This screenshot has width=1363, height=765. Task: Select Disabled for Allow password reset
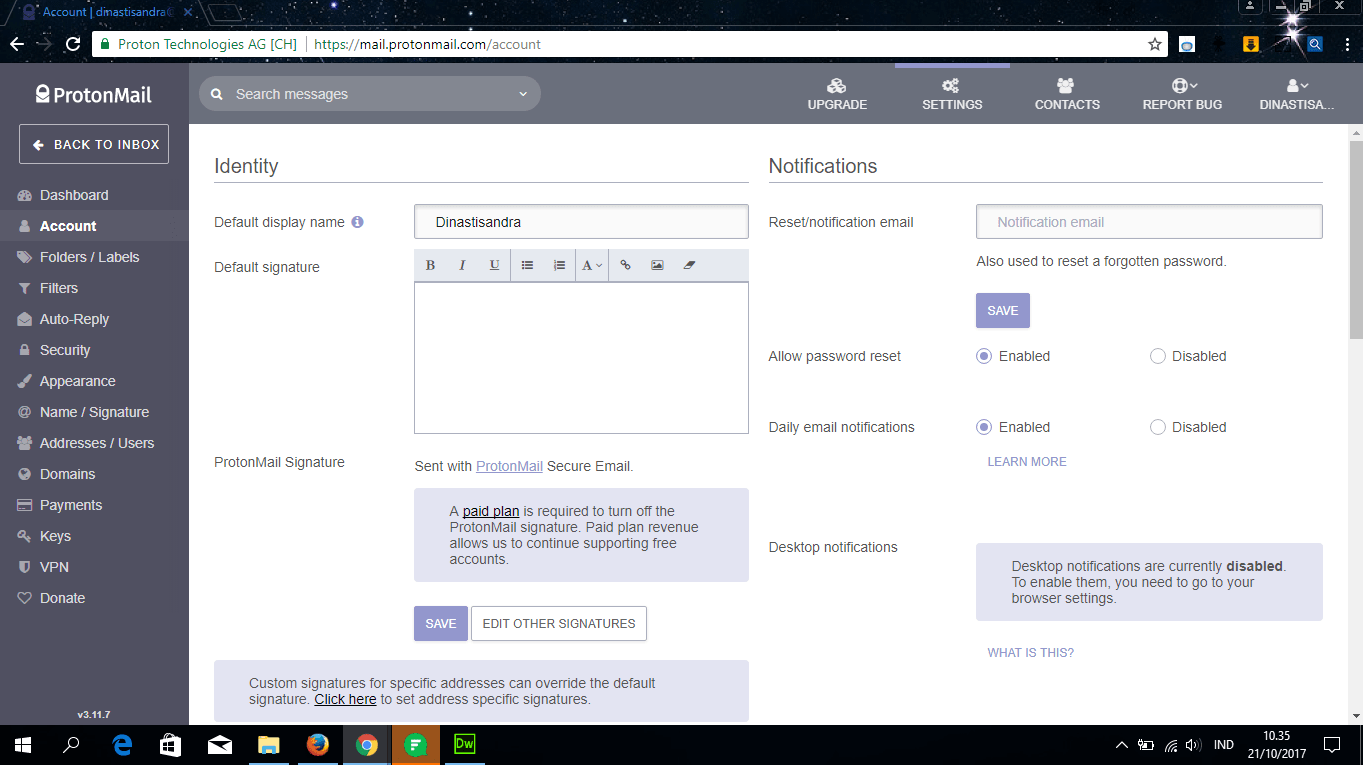click(x=1158, y=356)
